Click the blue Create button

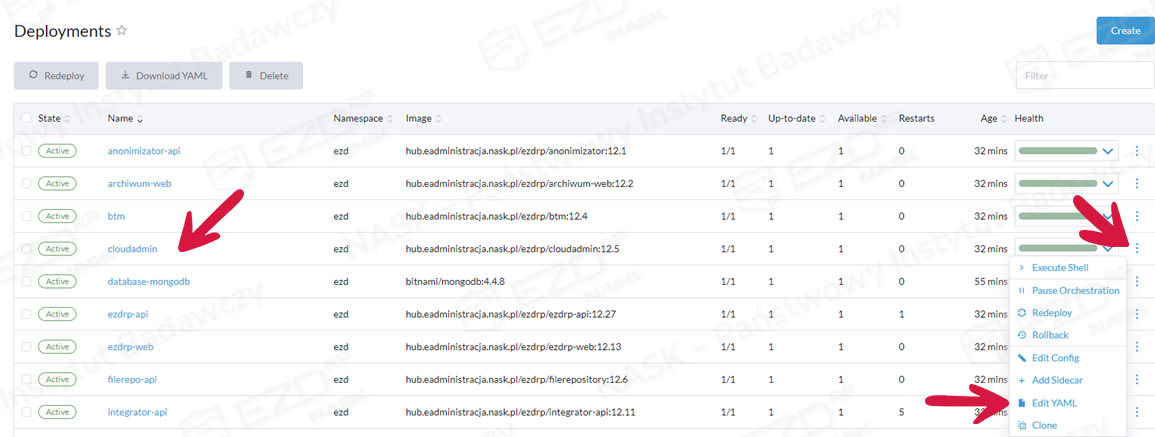(1125, 31)
